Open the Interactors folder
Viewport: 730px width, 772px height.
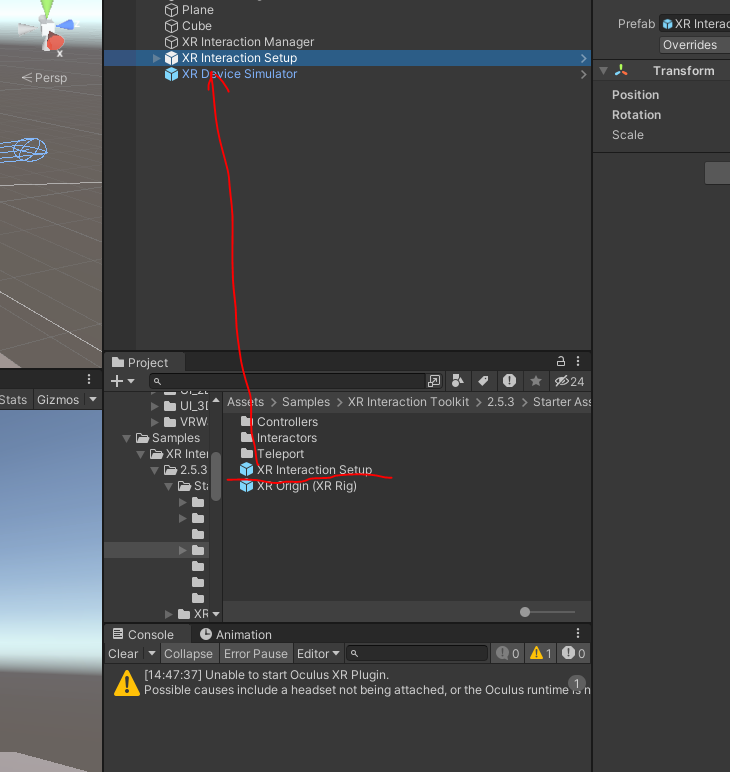pos(278,438)
